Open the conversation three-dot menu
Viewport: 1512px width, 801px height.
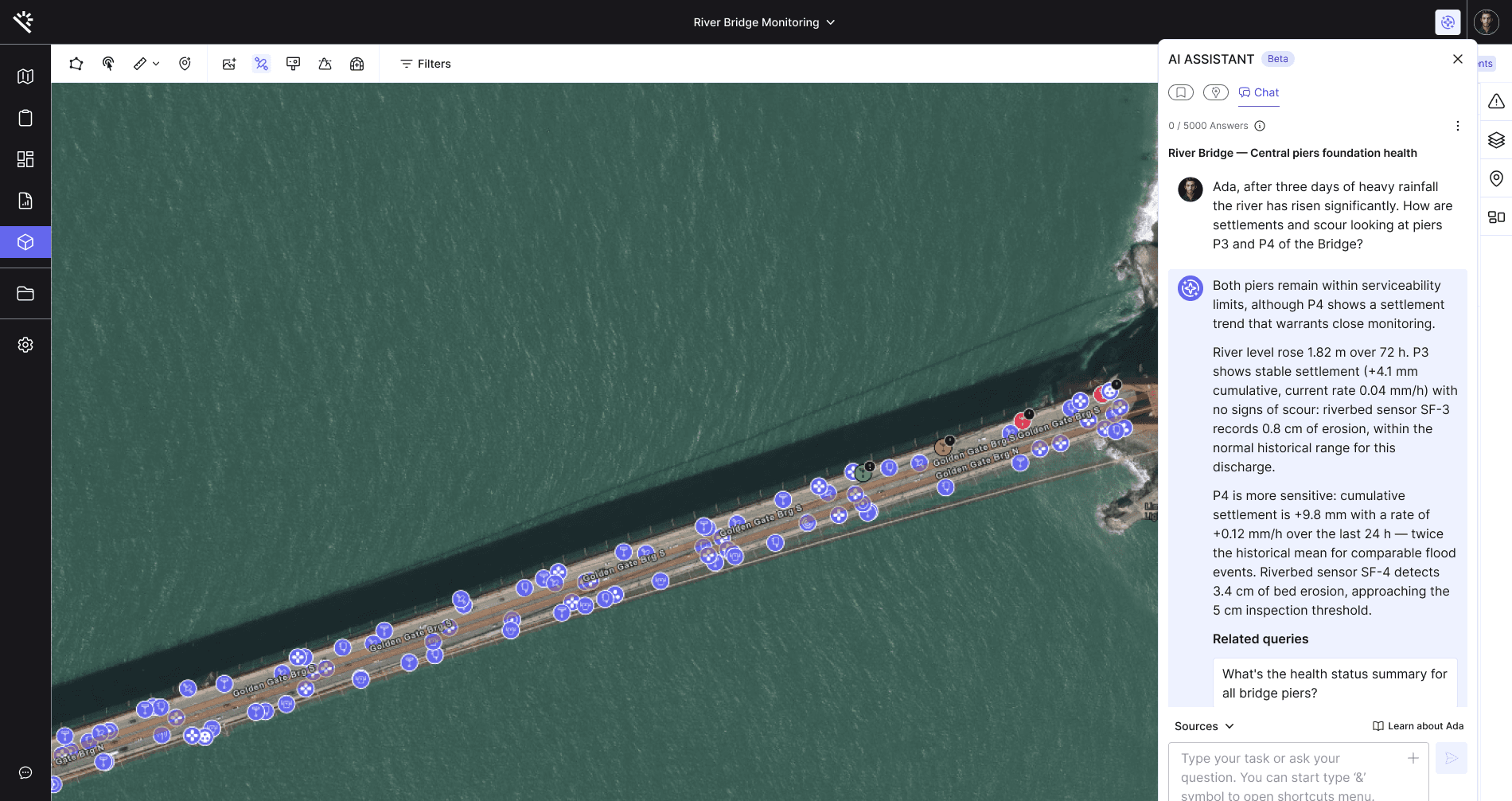click(1458, 126)
